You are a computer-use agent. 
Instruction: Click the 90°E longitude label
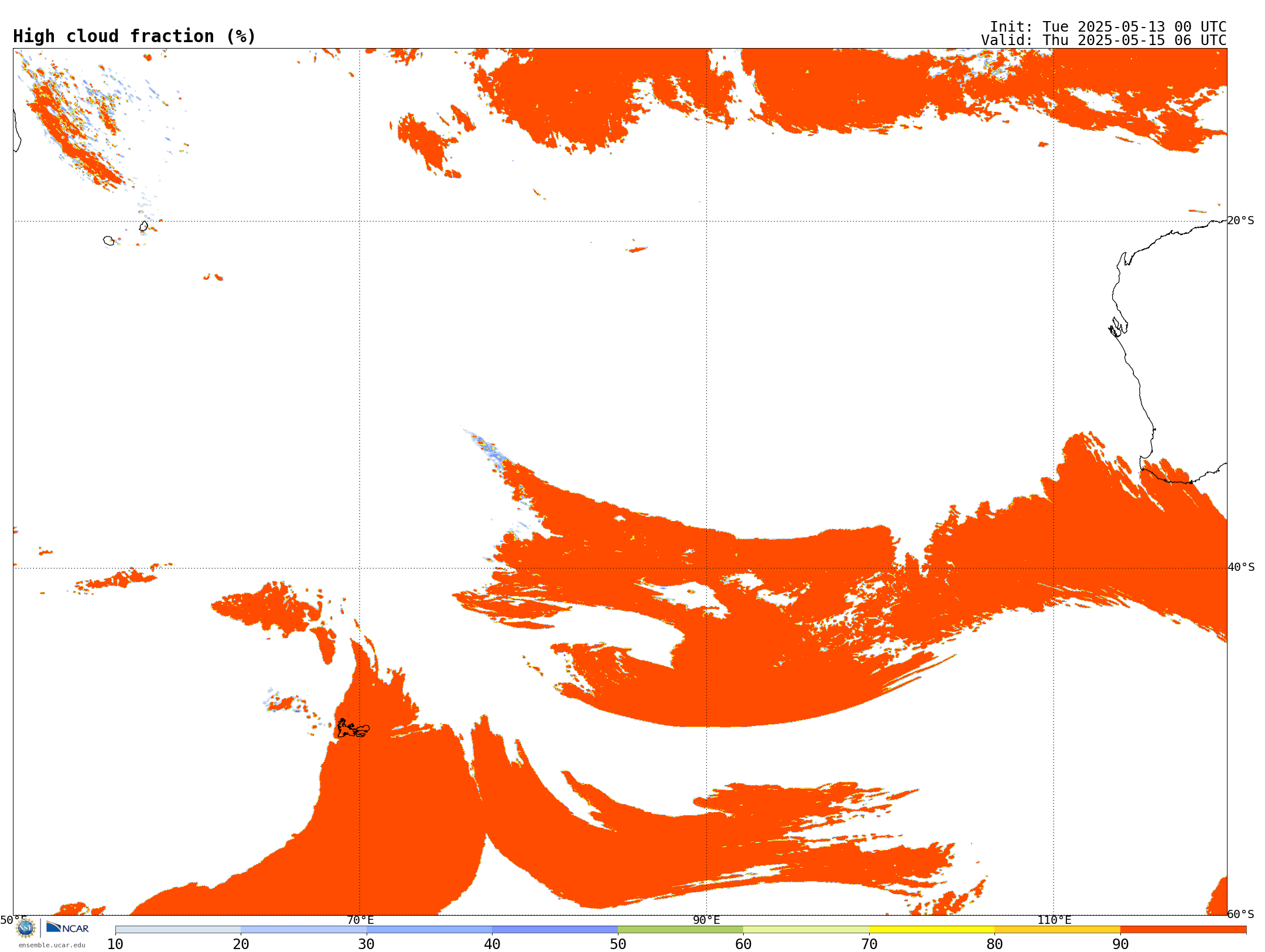pos(706,920)
